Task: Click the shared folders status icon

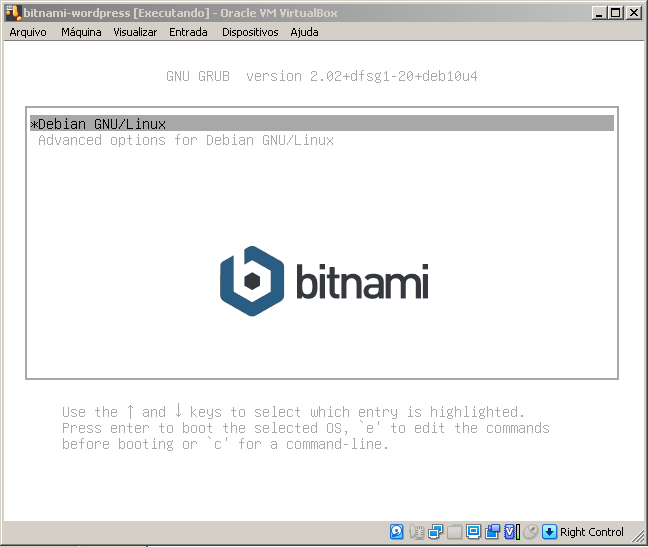Action: [454, 532]
